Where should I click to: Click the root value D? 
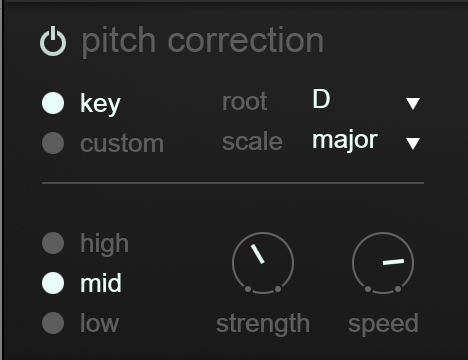pyautogui.click(x=321, y=99)
